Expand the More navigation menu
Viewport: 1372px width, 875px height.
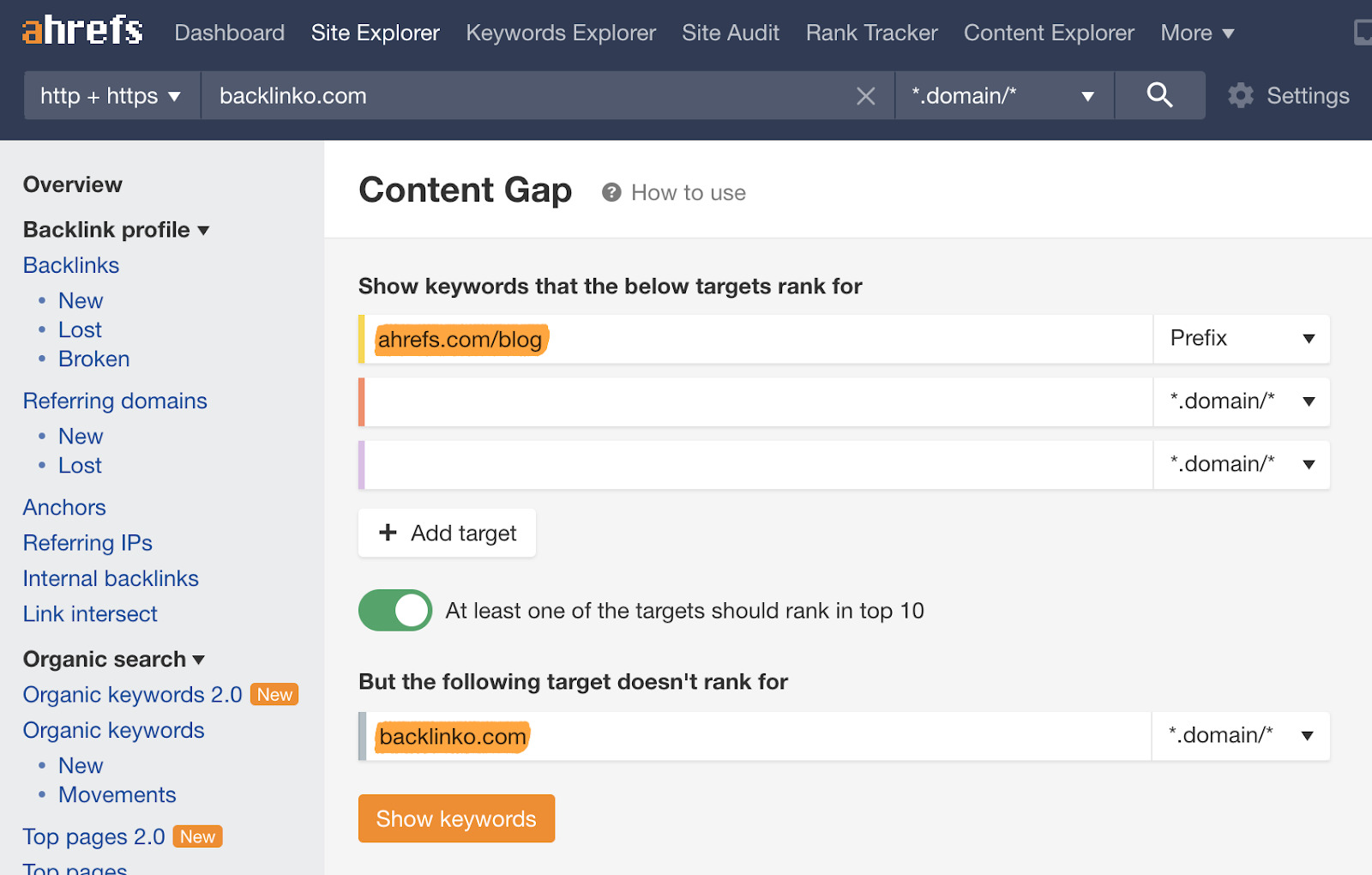pos(1197,33)
